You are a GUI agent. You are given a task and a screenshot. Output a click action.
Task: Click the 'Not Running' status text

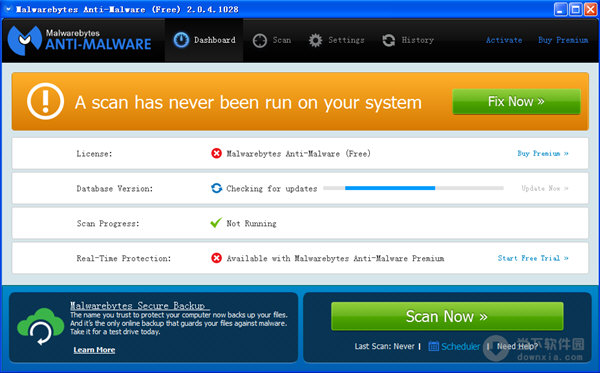click(x=251, y=223)
